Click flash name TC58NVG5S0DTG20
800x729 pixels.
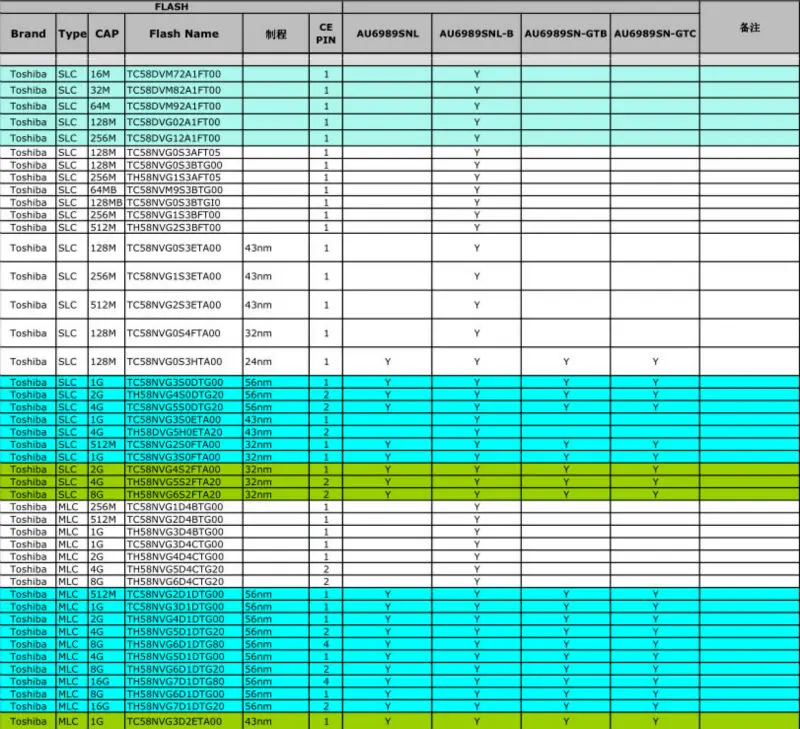pos(175,407)
